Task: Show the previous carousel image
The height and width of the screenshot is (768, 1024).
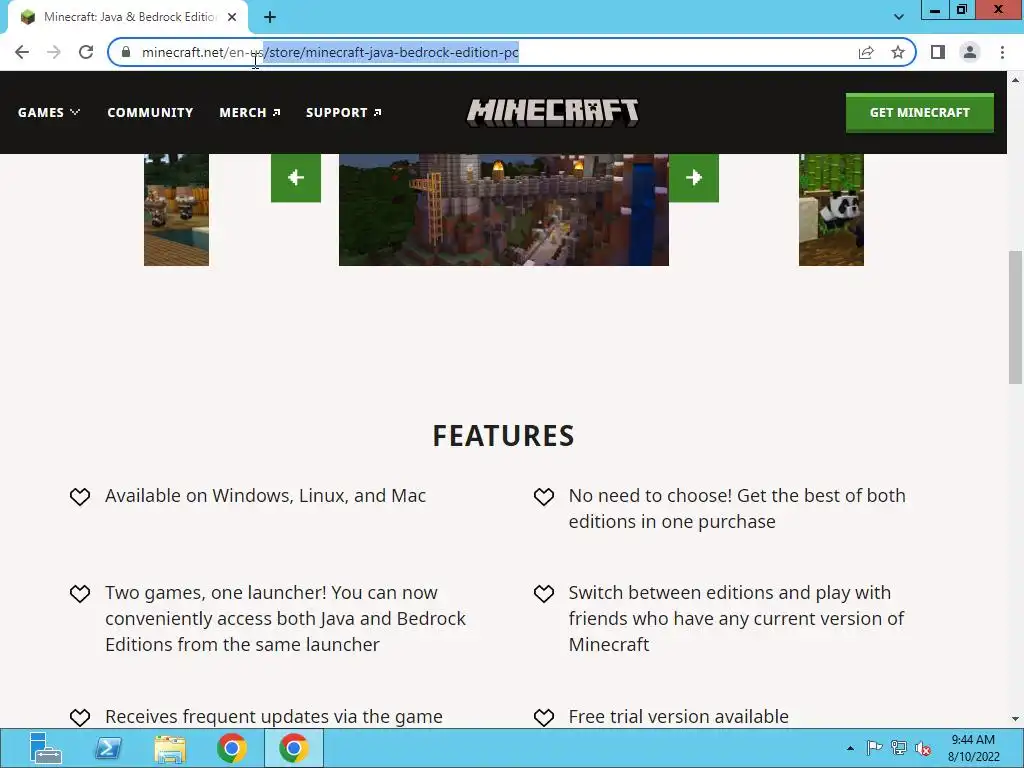Action: 296,177
